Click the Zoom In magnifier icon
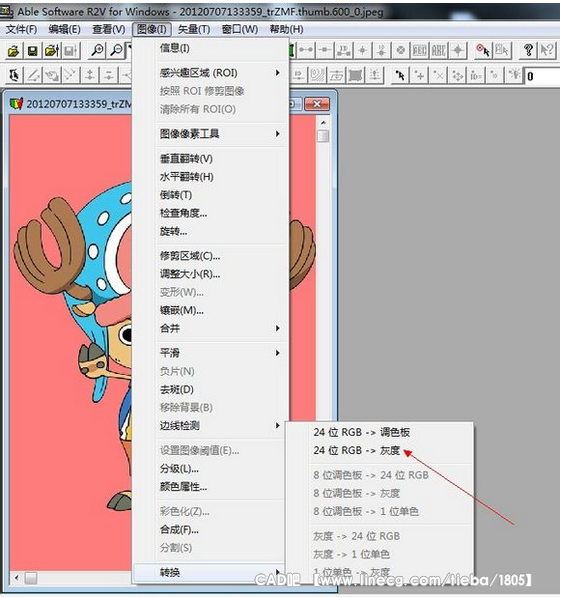 pyautogui.click(x=97, y=51)
